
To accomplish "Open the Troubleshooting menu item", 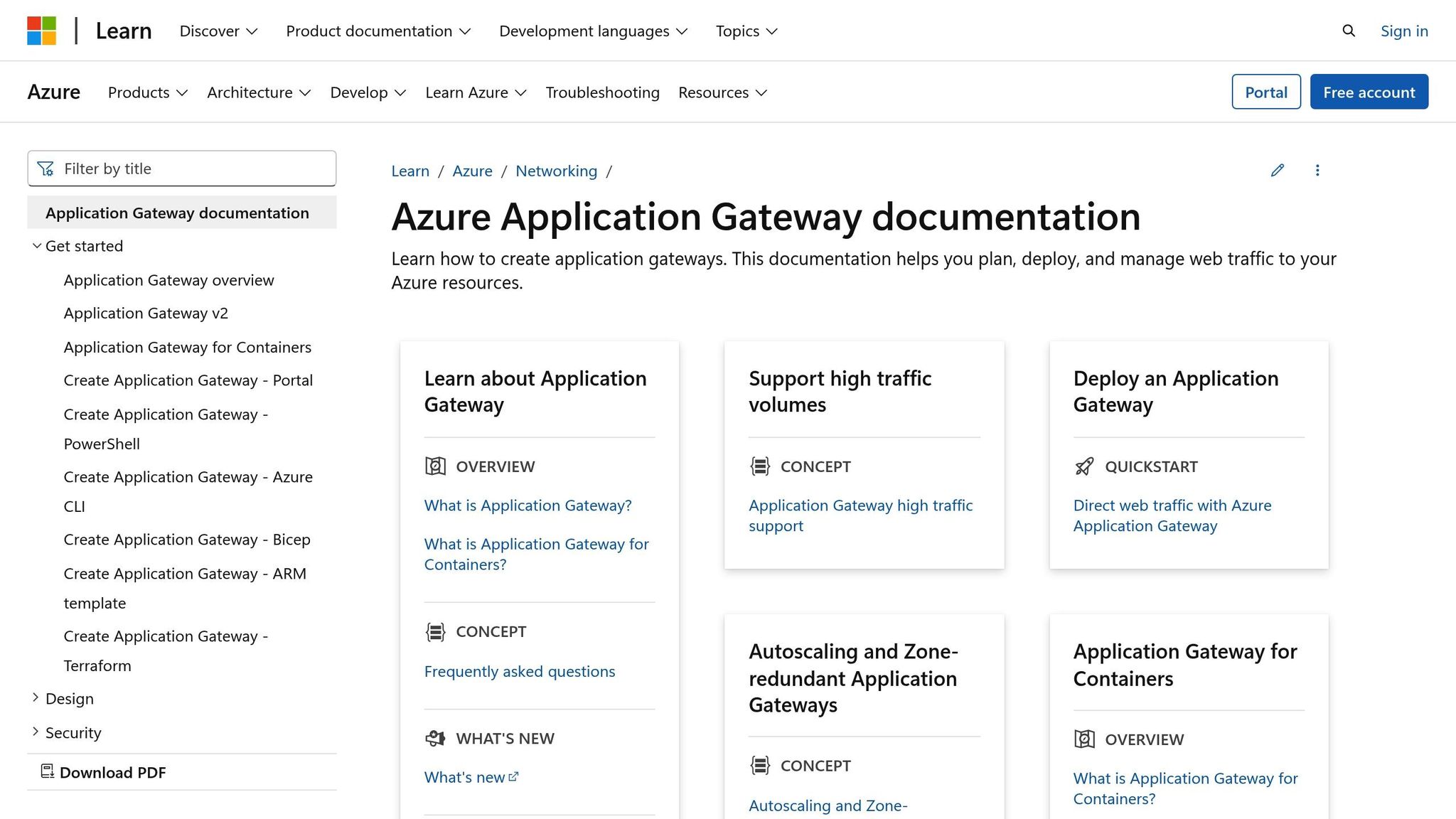I will [x=602, y=92].
